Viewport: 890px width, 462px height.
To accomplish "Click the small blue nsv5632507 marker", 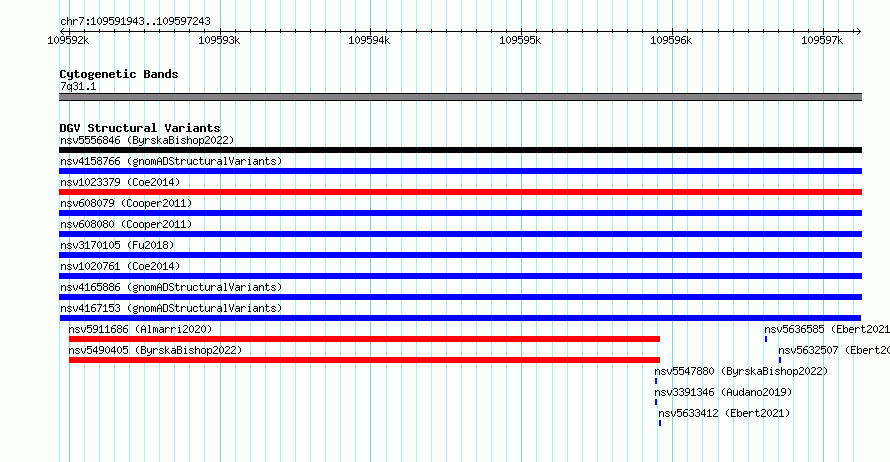I will 780,360.
